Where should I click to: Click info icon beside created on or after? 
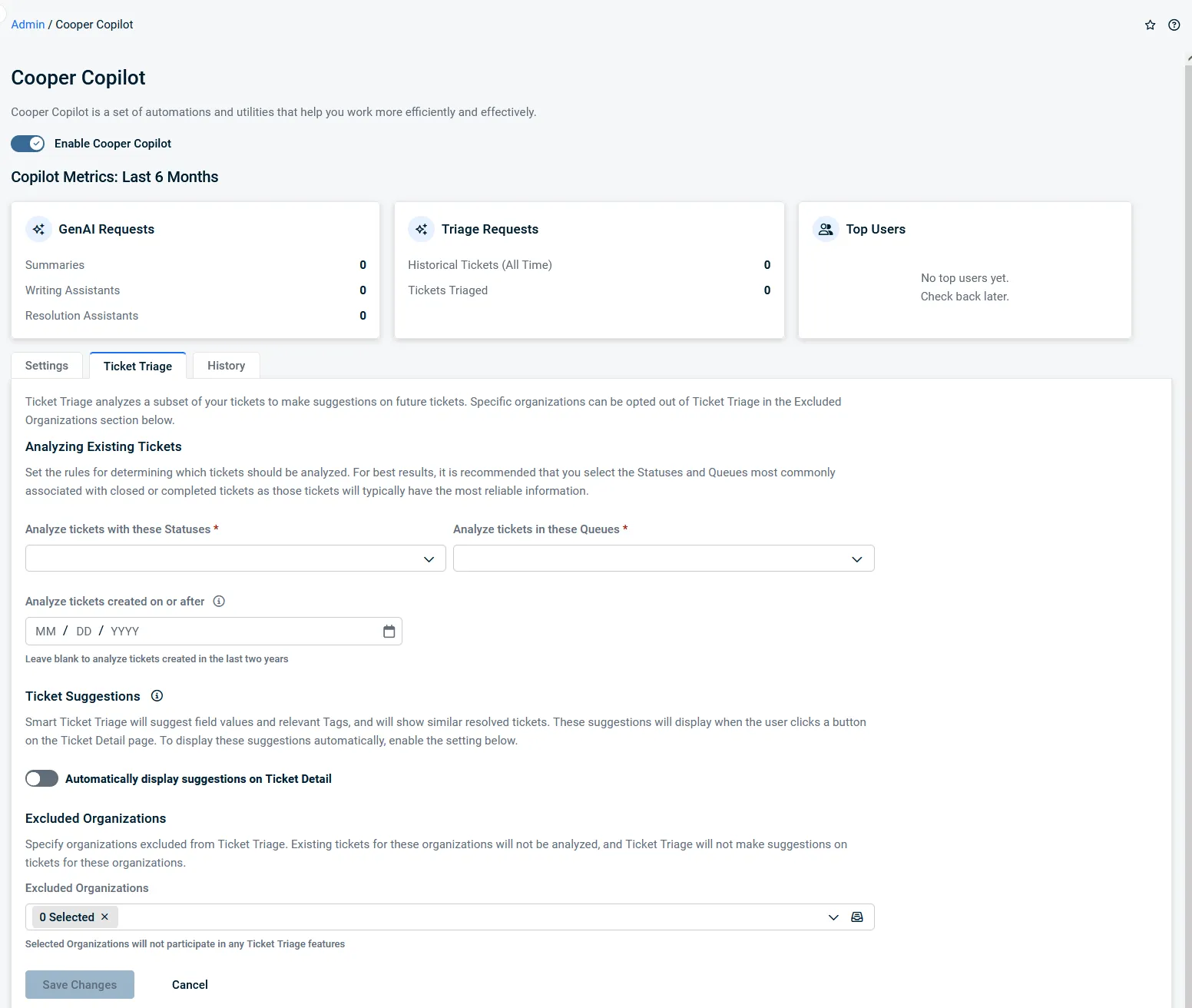coord(219,602)
